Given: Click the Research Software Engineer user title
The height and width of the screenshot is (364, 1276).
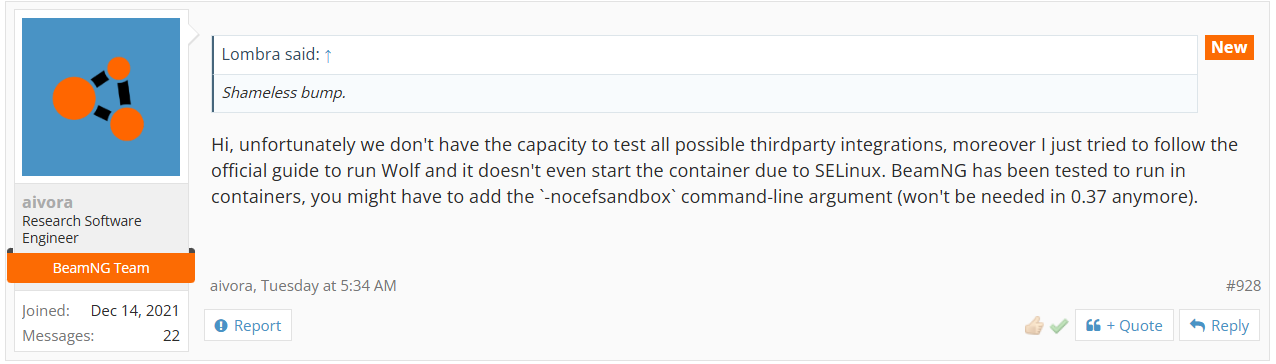Looking at the screenshot, I should [82, 229].
